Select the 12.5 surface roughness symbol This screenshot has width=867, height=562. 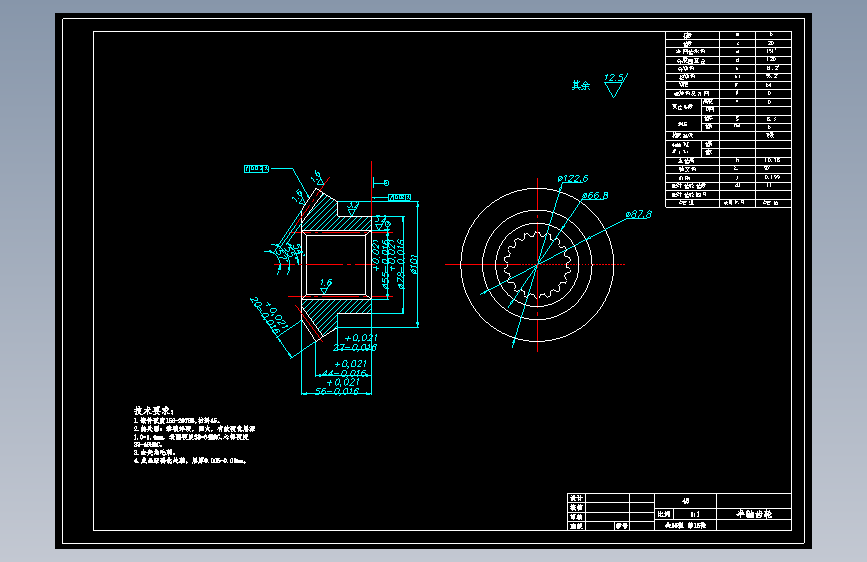(615, 85)
